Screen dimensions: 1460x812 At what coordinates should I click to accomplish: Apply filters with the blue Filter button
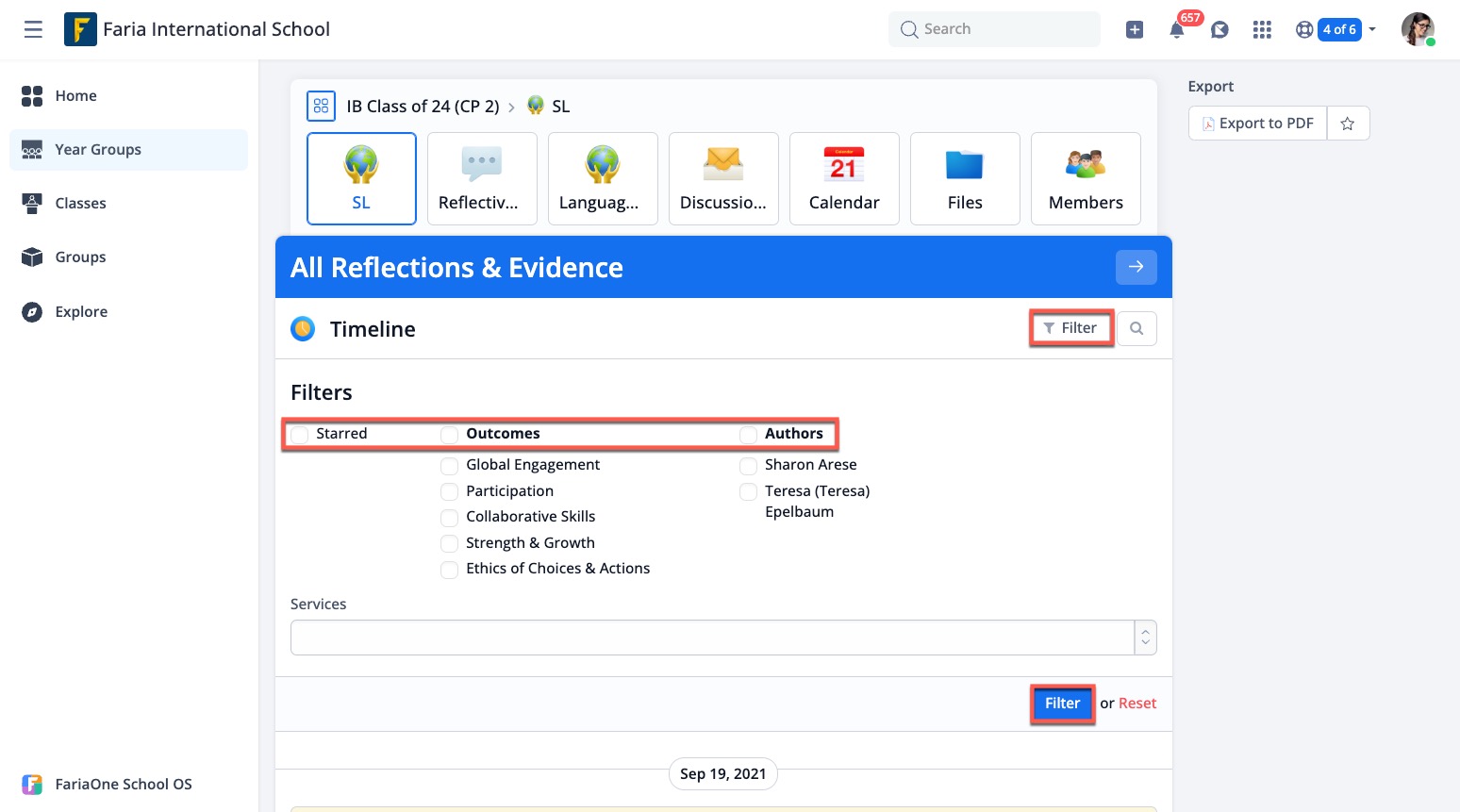coord(1062,704)
